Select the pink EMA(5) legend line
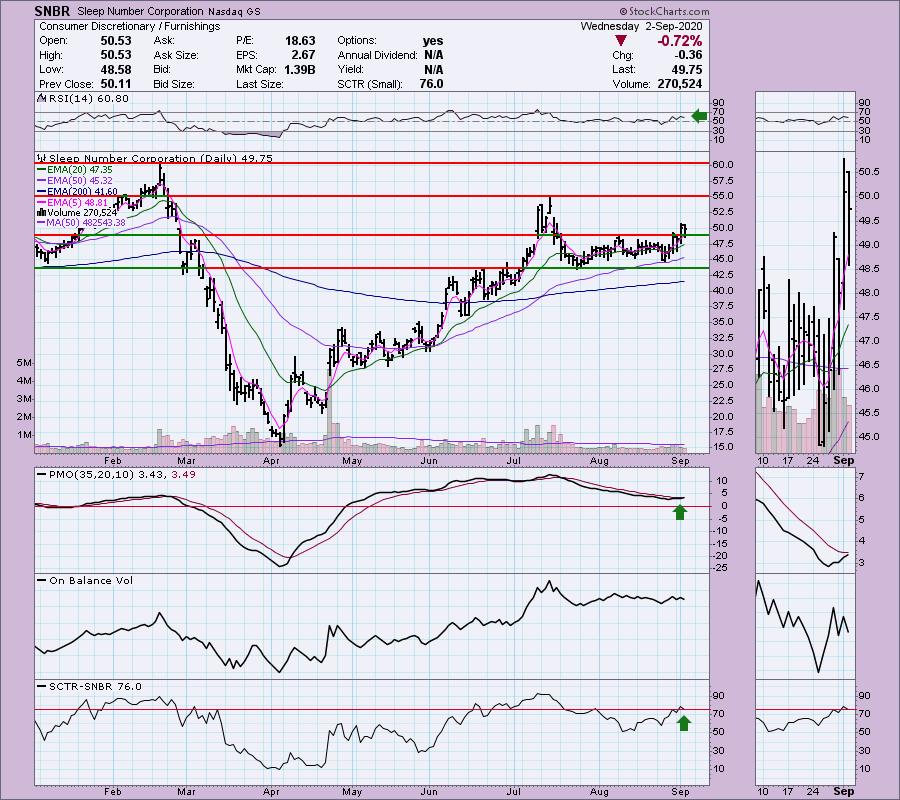900x800 pixels. coord(42,202)
